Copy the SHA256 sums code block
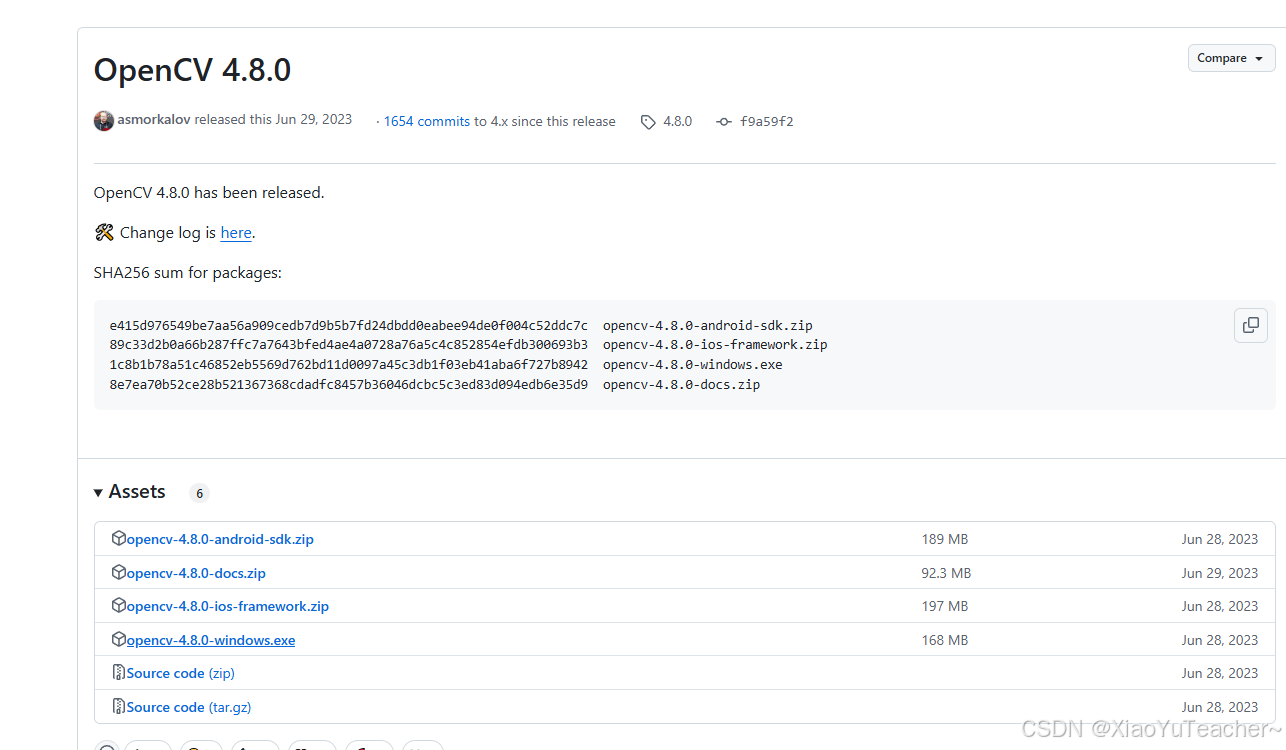 1251,325
